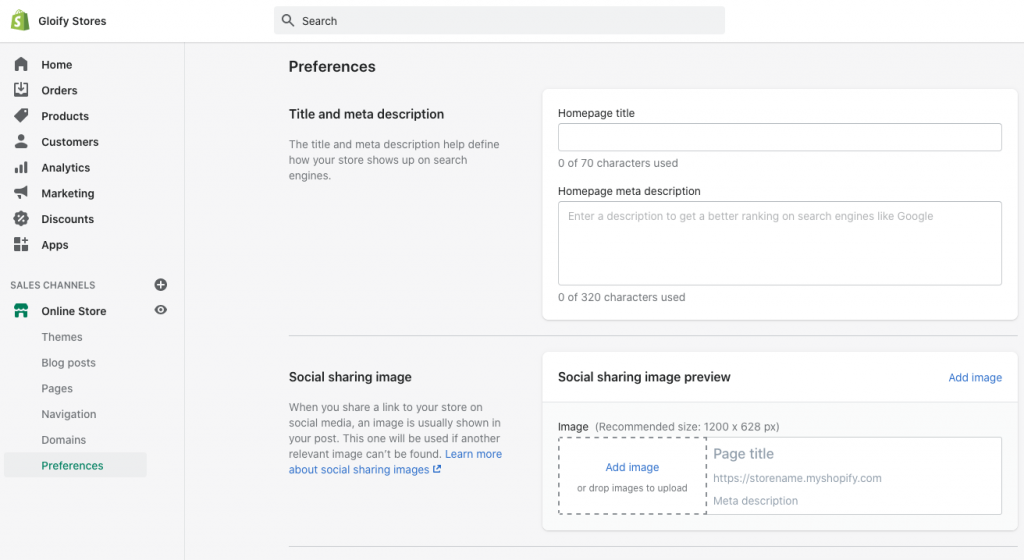Select the Products tag icon
This screenshot has height=560, width=1024.
click(21, 116)
